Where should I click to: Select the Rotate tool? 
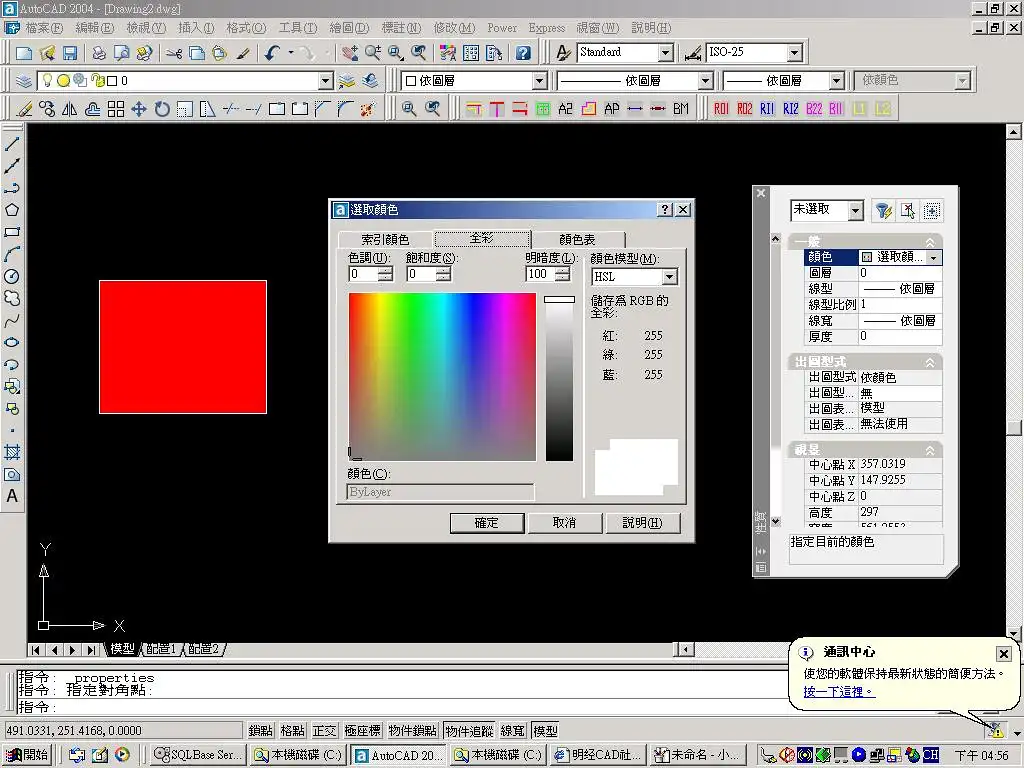pyautogui.click(x=162, y=109)
